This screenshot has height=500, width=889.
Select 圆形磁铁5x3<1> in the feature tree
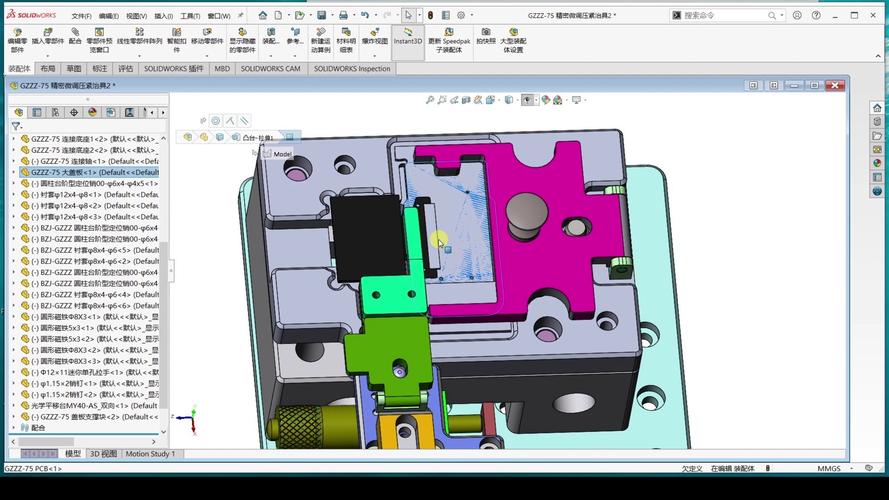pyautogui.click(x=94, y=328)
